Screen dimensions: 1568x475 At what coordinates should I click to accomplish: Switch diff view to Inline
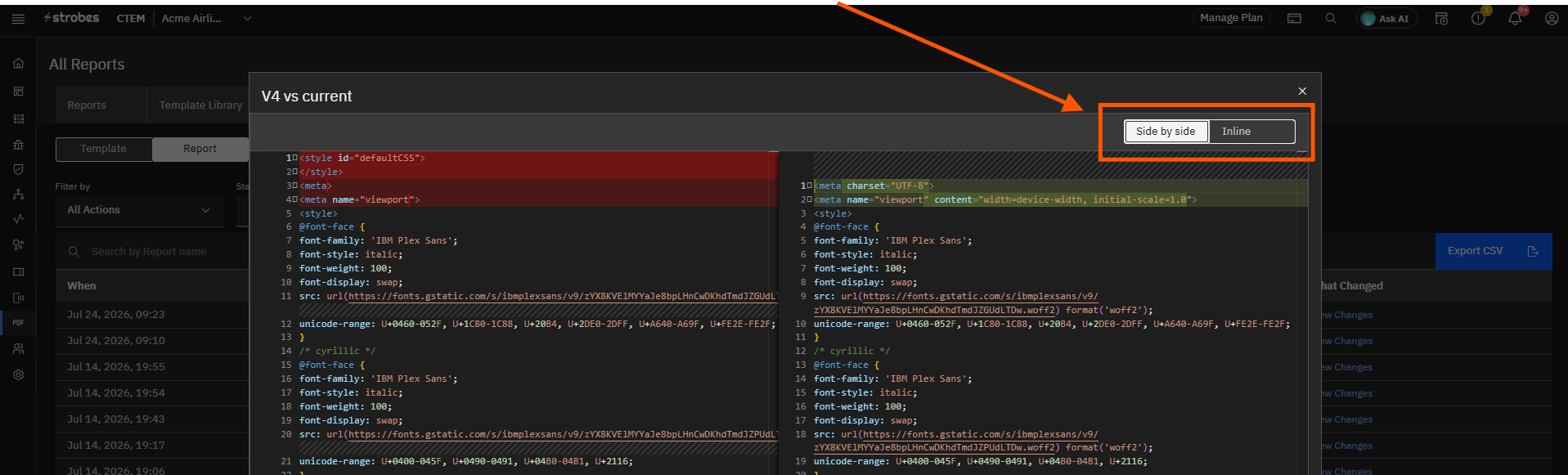pyautogui.click(x=1251, y=131)
